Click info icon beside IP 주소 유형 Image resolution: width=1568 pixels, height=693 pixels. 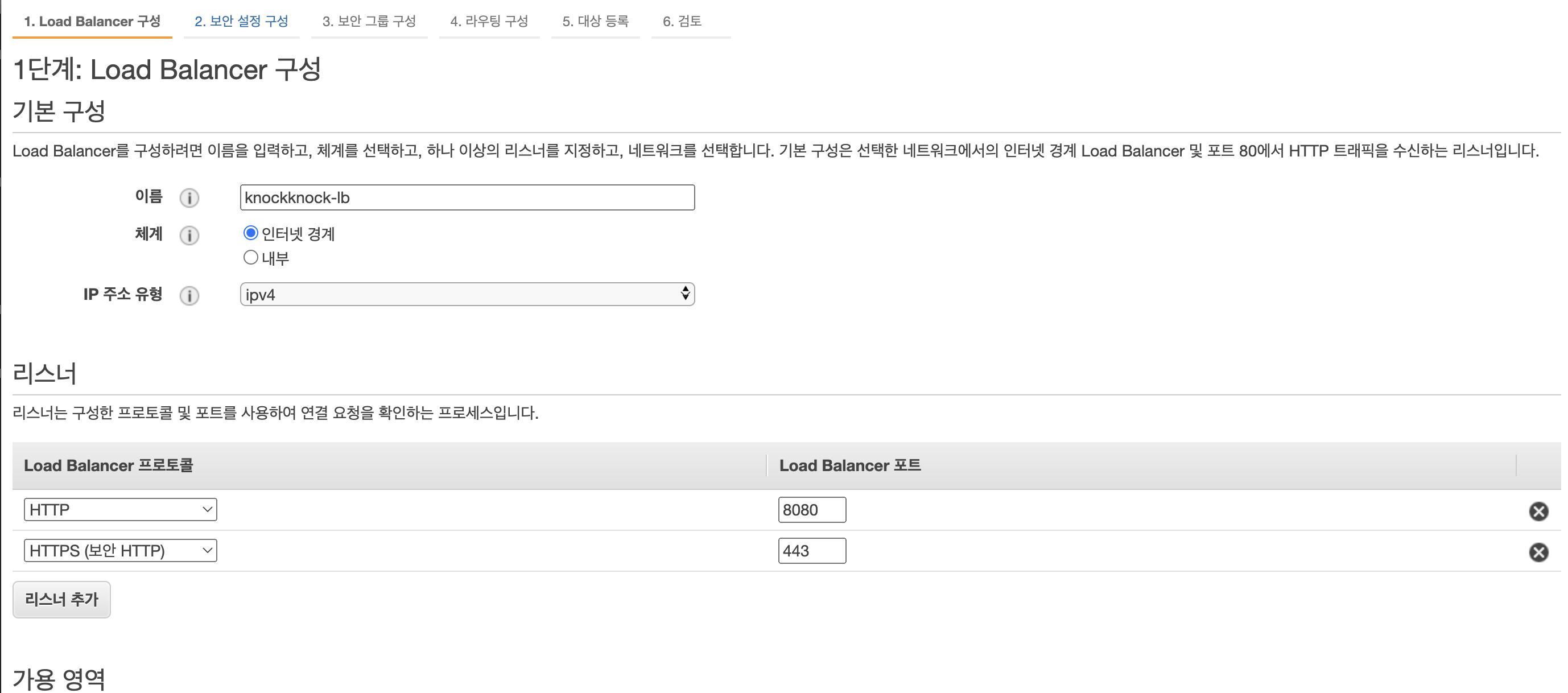pyautogui.click(x=189, y=295)
